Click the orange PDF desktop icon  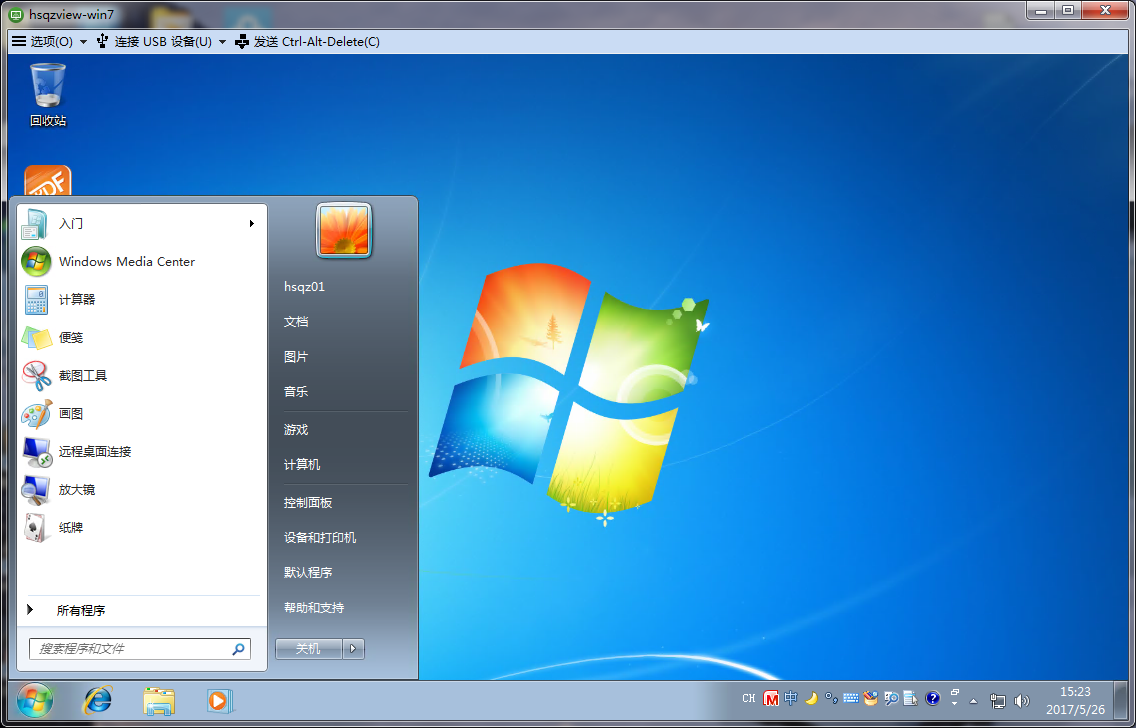[48, 180]
